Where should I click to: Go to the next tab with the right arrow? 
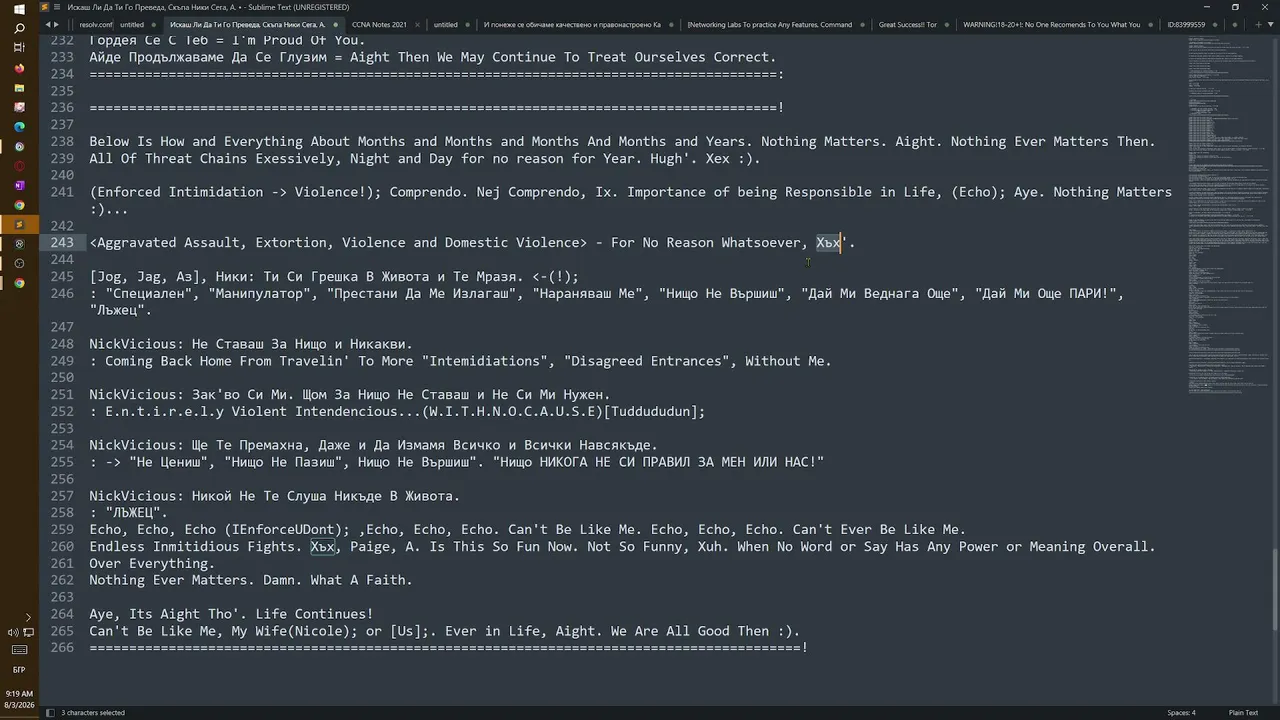(x=56, y=24)
